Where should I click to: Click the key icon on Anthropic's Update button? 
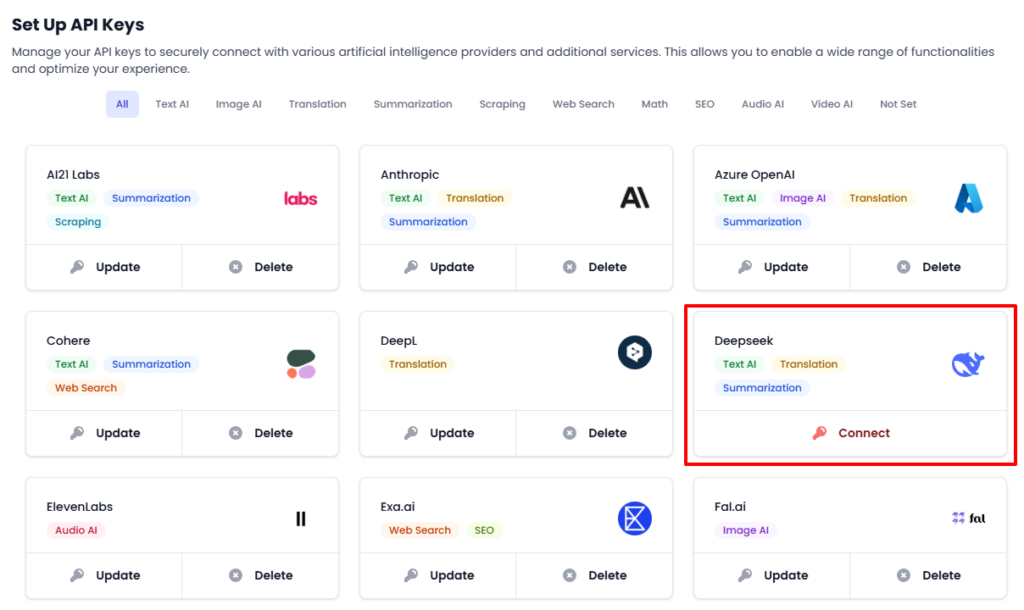pos(410,267)
